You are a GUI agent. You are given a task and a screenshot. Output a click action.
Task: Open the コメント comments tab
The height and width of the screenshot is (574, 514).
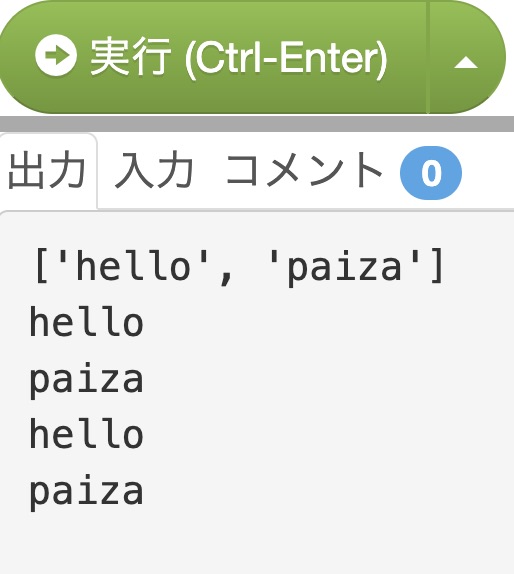305,171
